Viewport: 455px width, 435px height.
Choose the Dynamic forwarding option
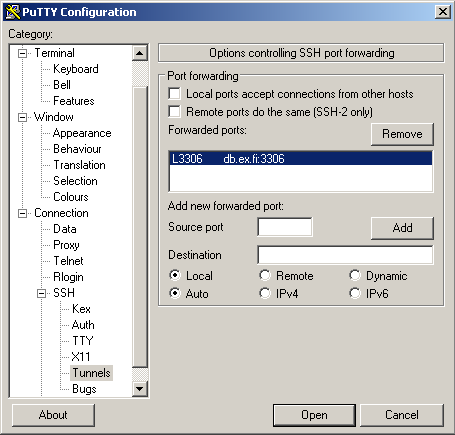coord(355,275)
